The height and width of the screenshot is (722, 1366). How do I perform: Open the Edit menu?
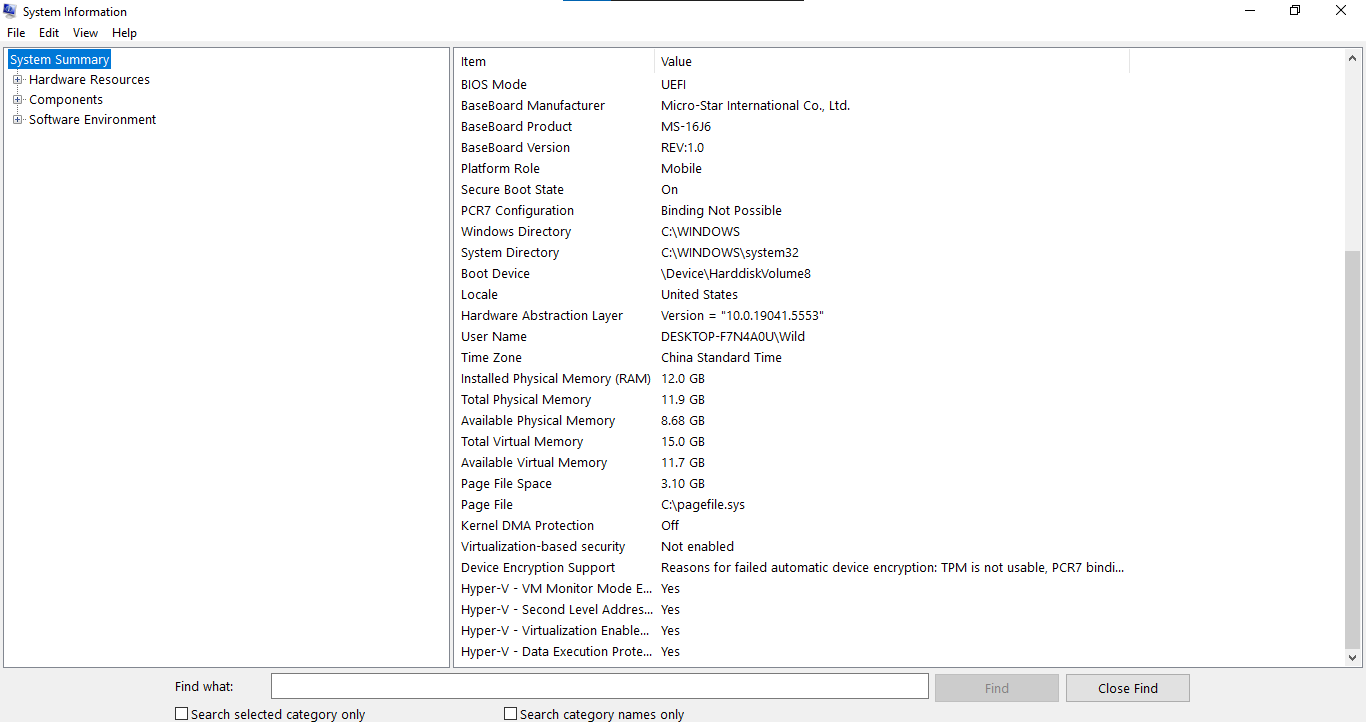coord(49,33)
